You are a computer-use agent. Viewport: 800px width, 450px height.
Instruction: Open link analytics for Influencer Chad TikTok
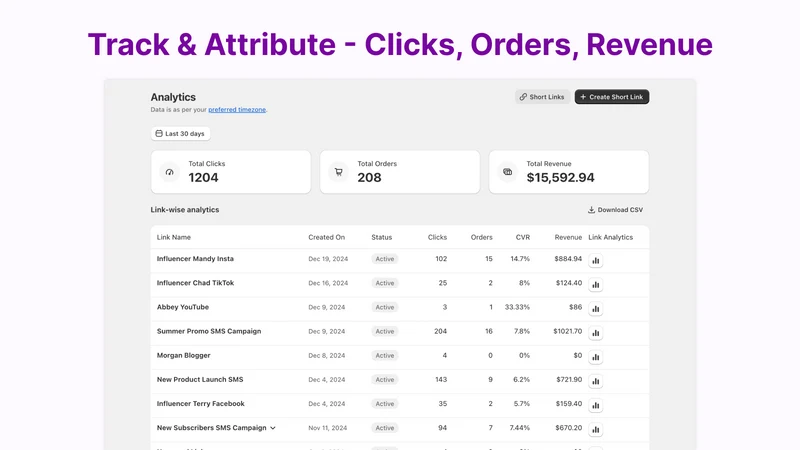pyautogui.click(x=595, y=284)
